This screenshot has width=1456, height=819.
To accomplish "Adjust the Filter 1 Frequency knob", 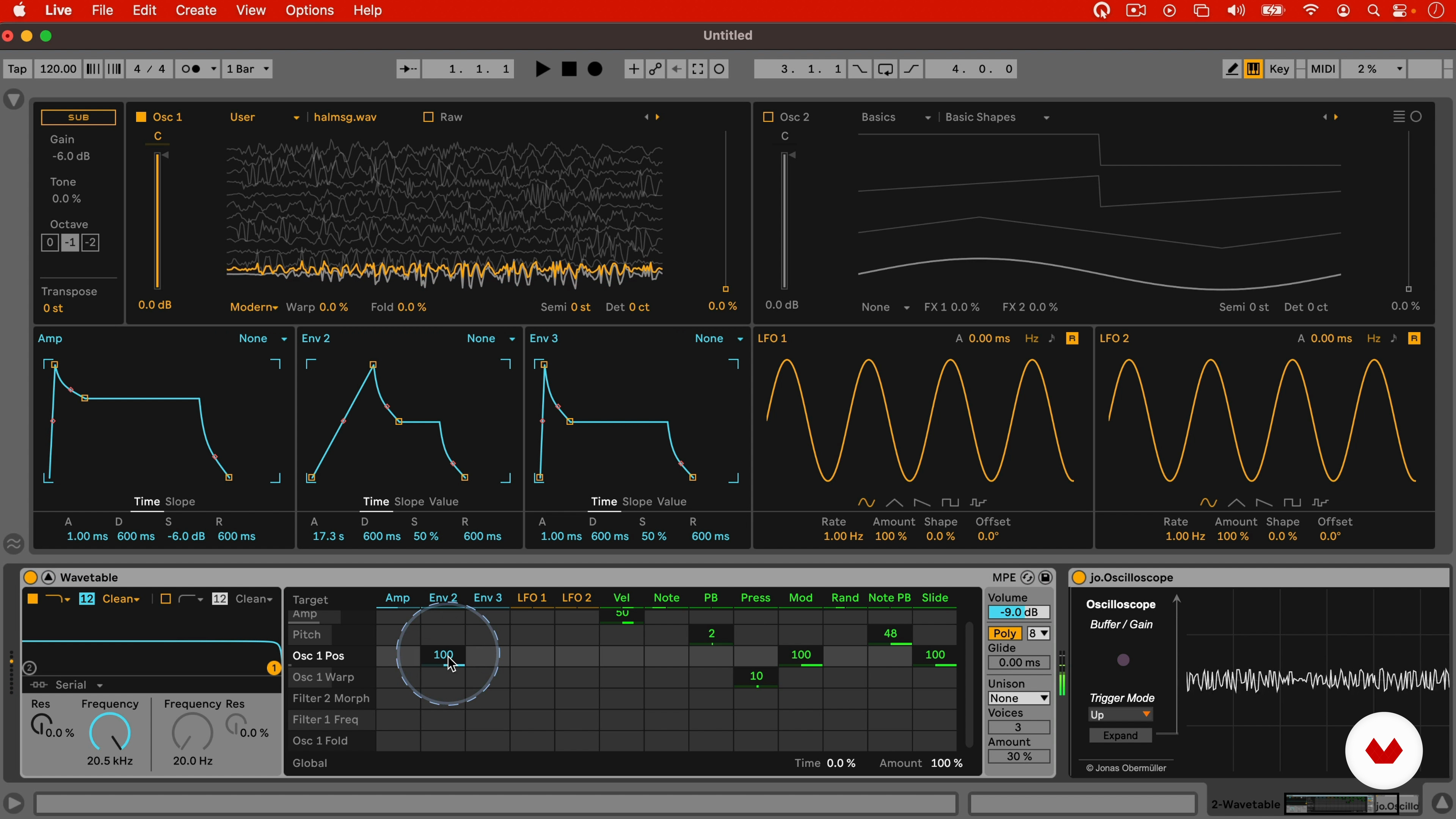I will click(x=110, y=733).
